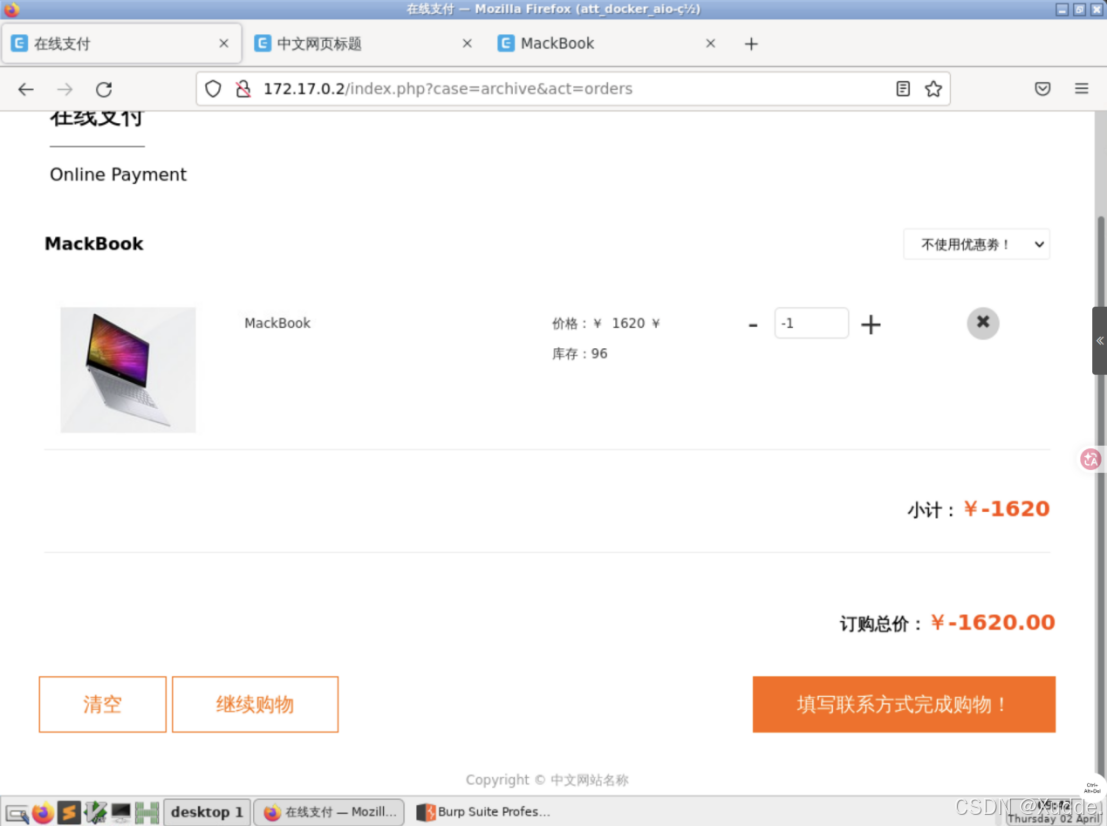The image size is (1108, 827).
Task: Open the Save to Pocket icon
Action: pyautogui.click(x=1042, y=88)
